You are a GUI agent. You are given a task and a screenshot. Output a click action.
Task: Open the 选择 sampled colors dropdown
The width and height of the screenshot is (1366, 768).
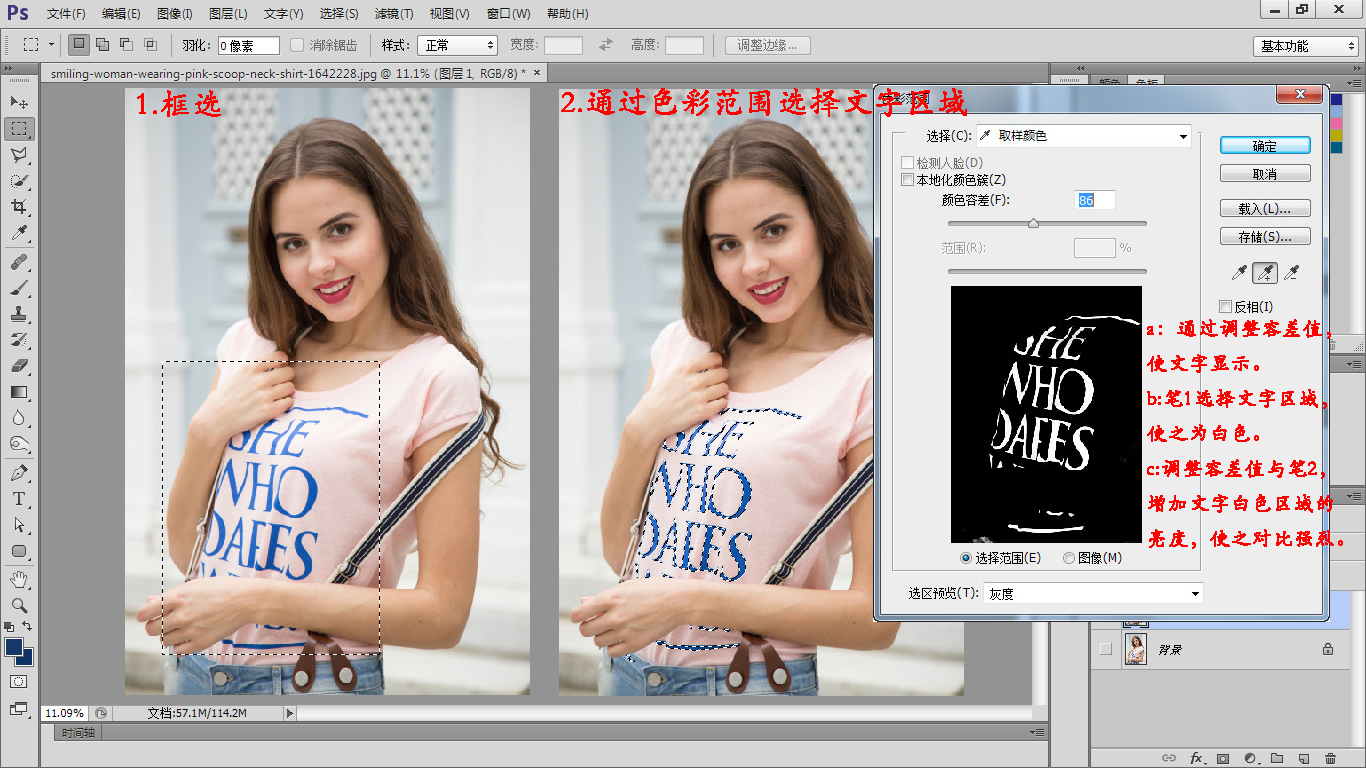pyautogui.click(x=1083, y=136)
